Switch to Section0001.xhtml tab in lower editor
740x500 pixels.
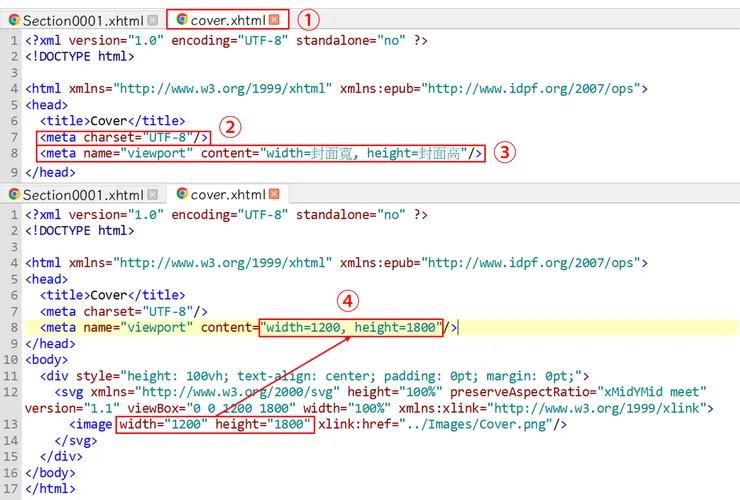83,195
